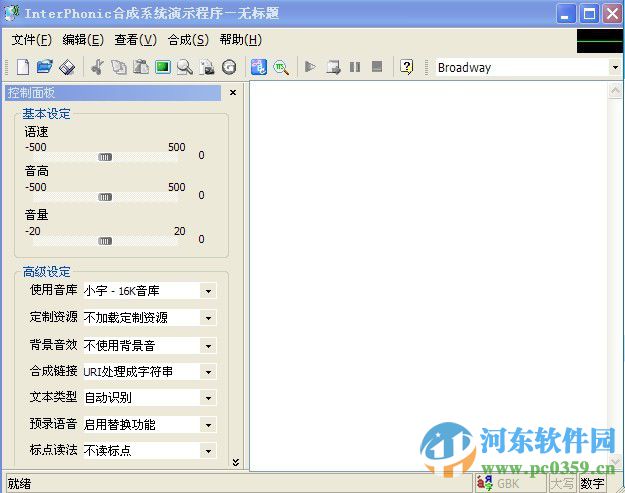Open the 查看(V) menu
The image size is (625, 493).
click(136, 40)
